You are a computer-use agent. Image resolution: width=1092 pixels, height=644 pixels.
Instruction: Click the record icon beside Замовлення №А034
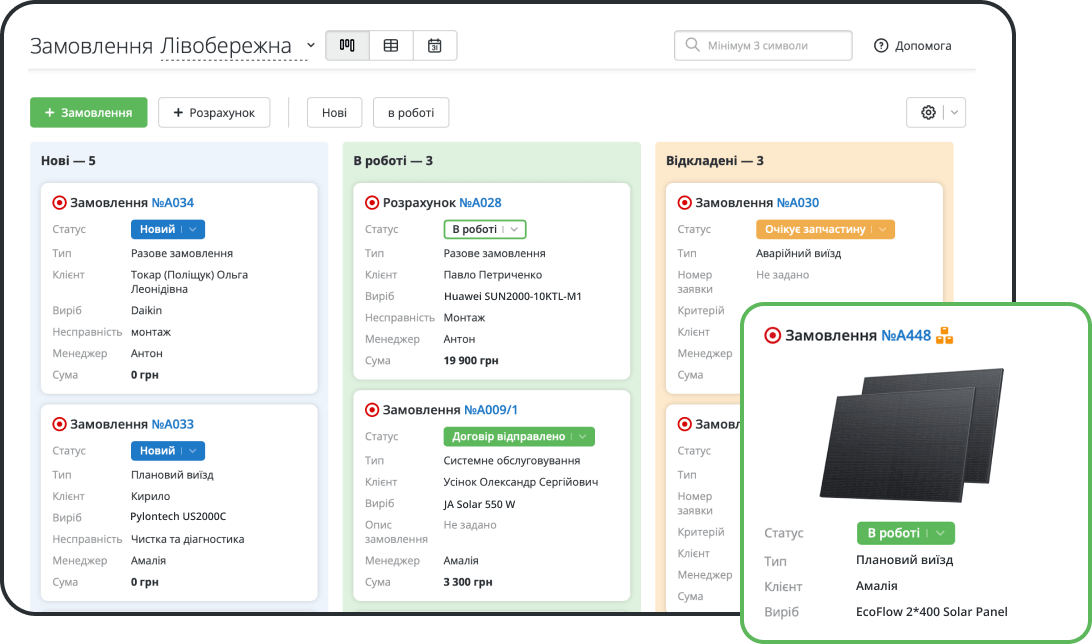58,201
